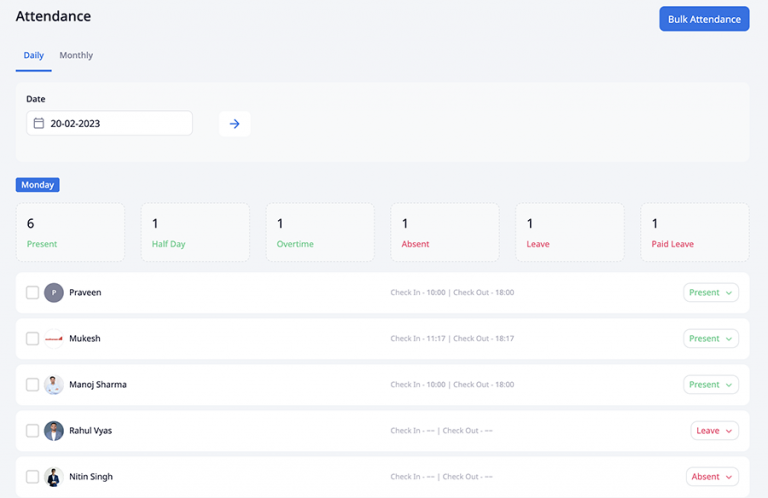The height and width of the screenshot is (498, 768).
Task: Click Praveen's avatar icon
Action: [54, 293]
